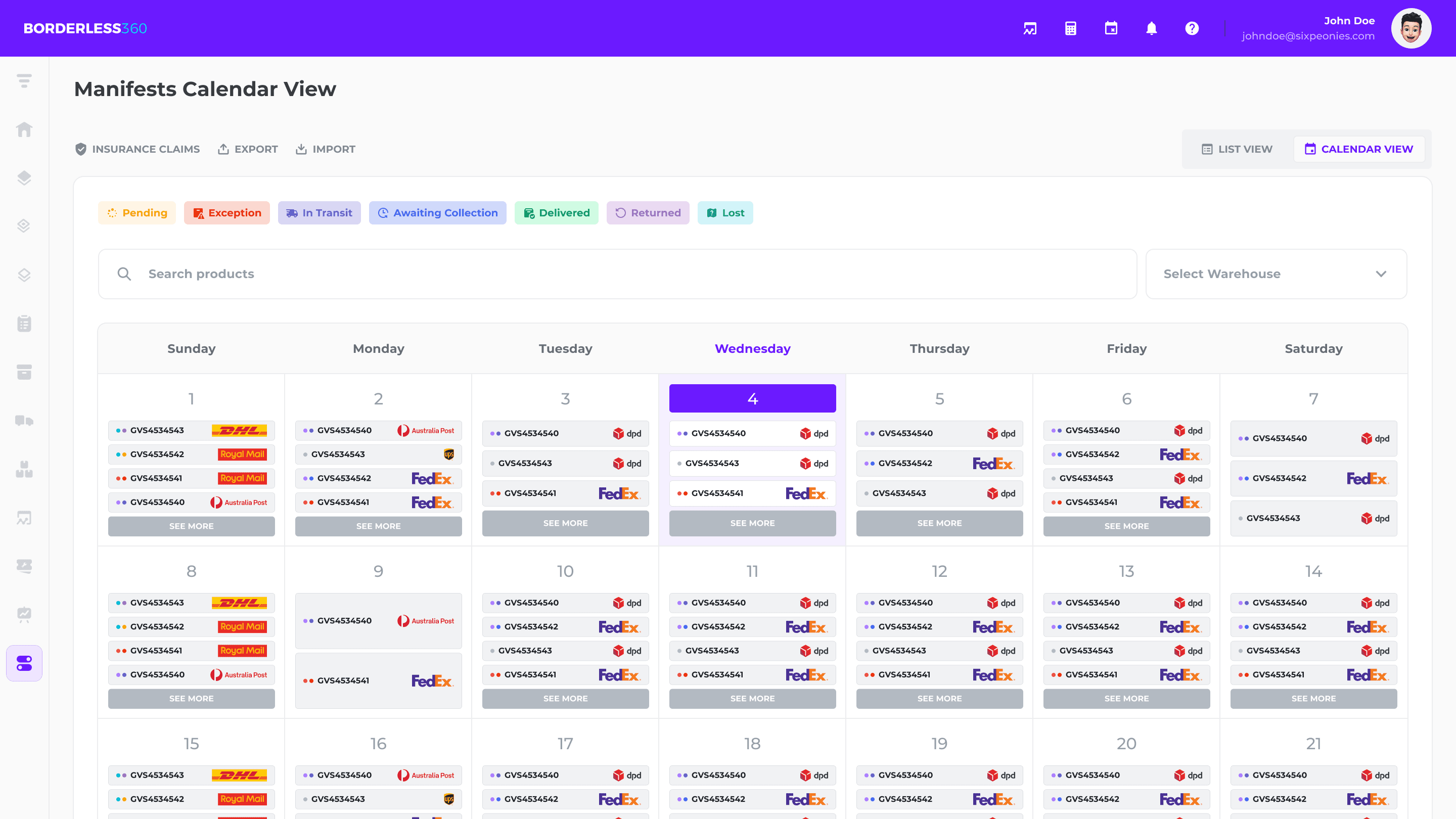Open dpd manifest GVS4534543 on day 13
This screenshot has height=819, width=1456.
tap(1126, 651)
